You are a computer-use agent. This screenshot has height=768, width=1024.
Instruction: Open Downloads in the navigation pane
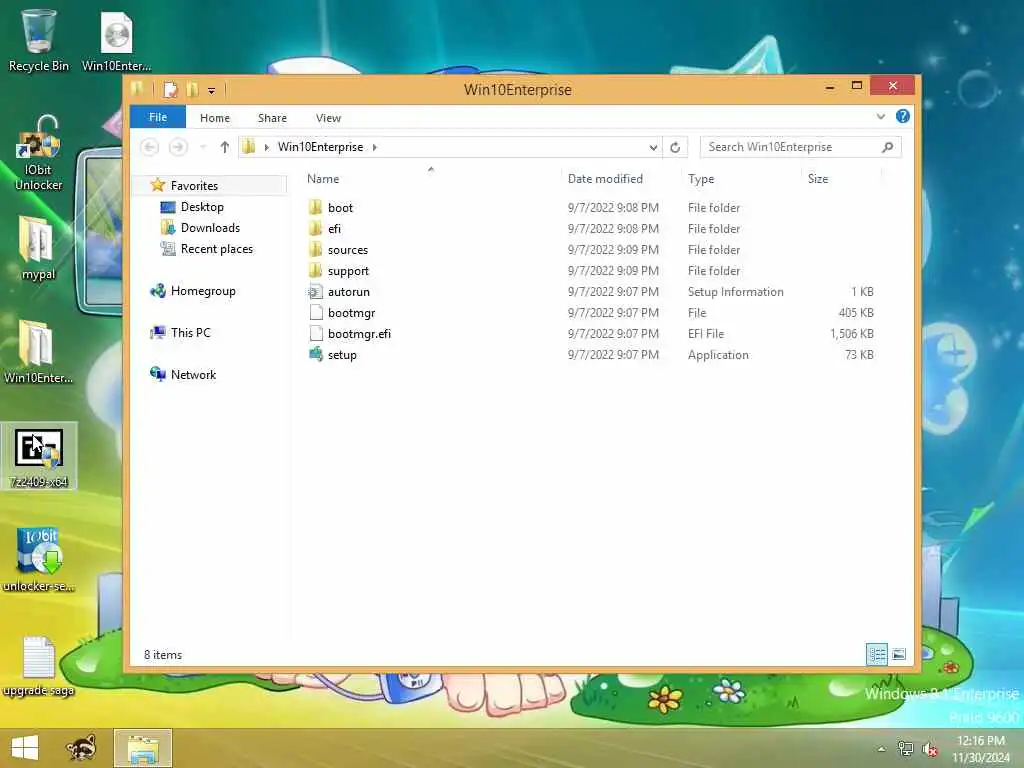(x=210, y=228)
